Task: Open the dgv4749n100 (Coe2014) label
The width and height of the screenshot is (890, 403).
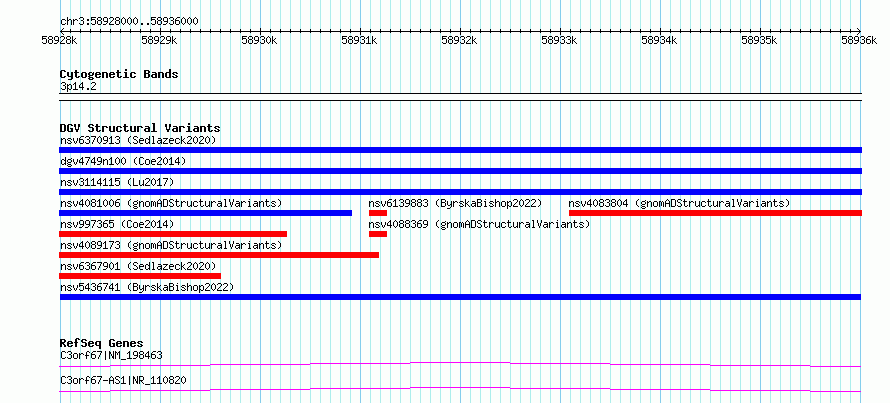Action: pyautogui.click(x=123, y=161)
